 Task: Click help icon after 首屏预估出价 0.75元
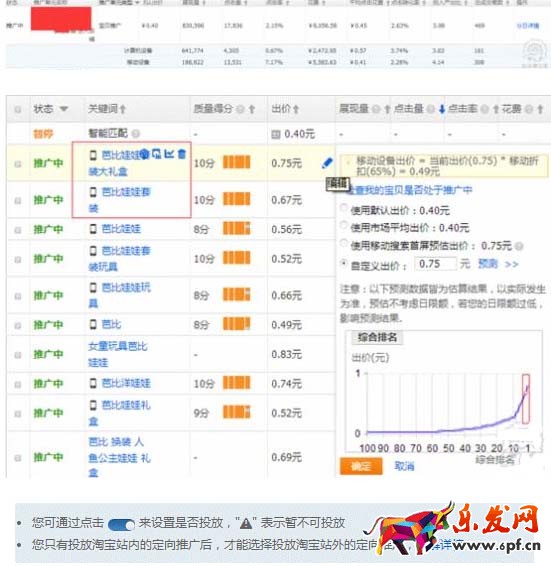519,246
